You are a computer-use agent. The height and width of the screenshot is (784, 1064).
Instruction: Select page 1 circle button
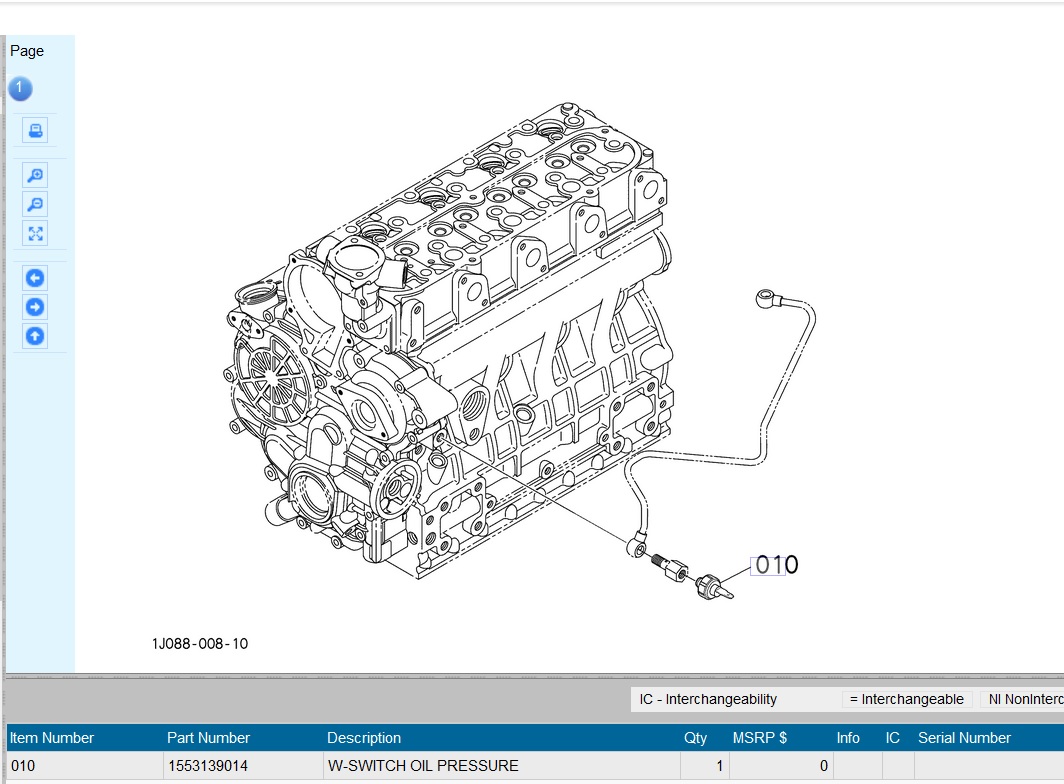point(20,88)
